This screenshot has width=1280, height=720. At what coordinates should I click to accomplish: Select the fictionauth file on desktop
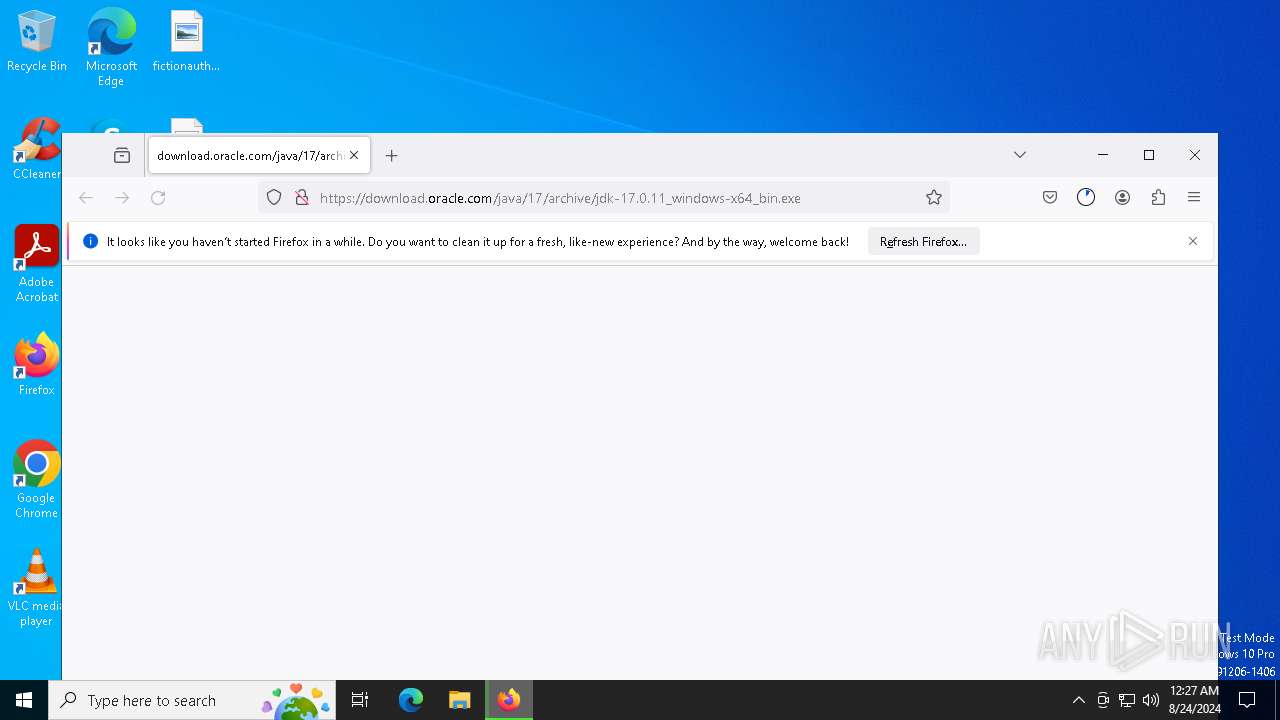186,42
